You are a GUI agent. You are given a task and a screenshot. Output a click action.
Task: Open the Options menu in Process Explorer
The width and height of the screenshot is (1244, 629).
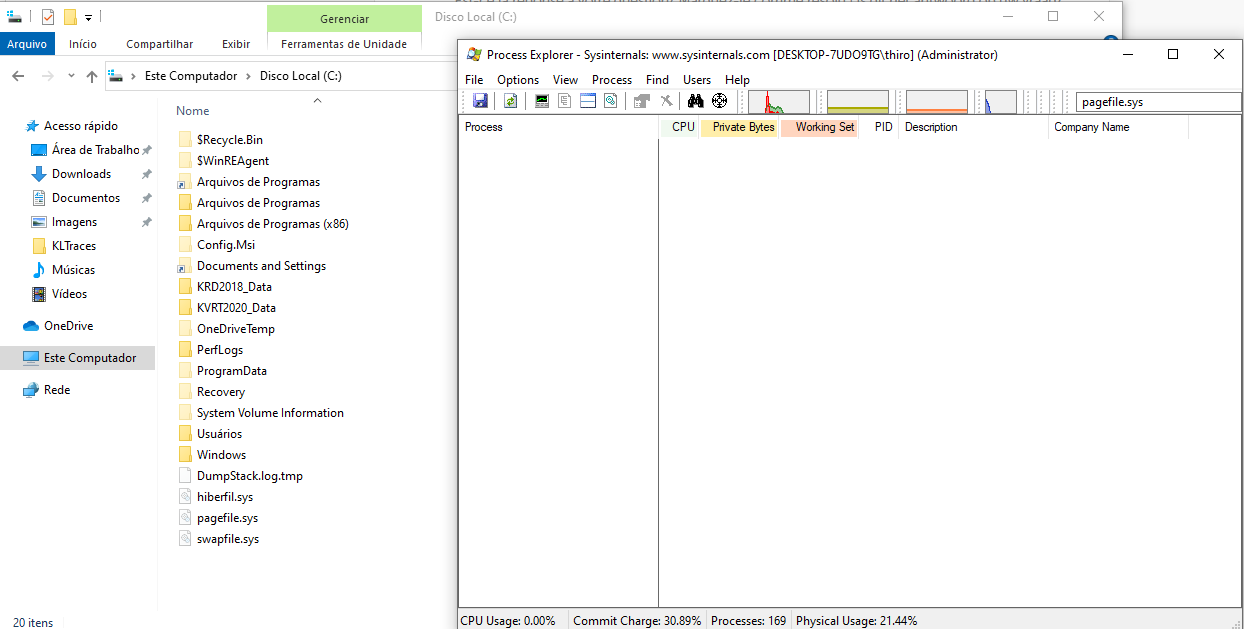tap(518, 80)
